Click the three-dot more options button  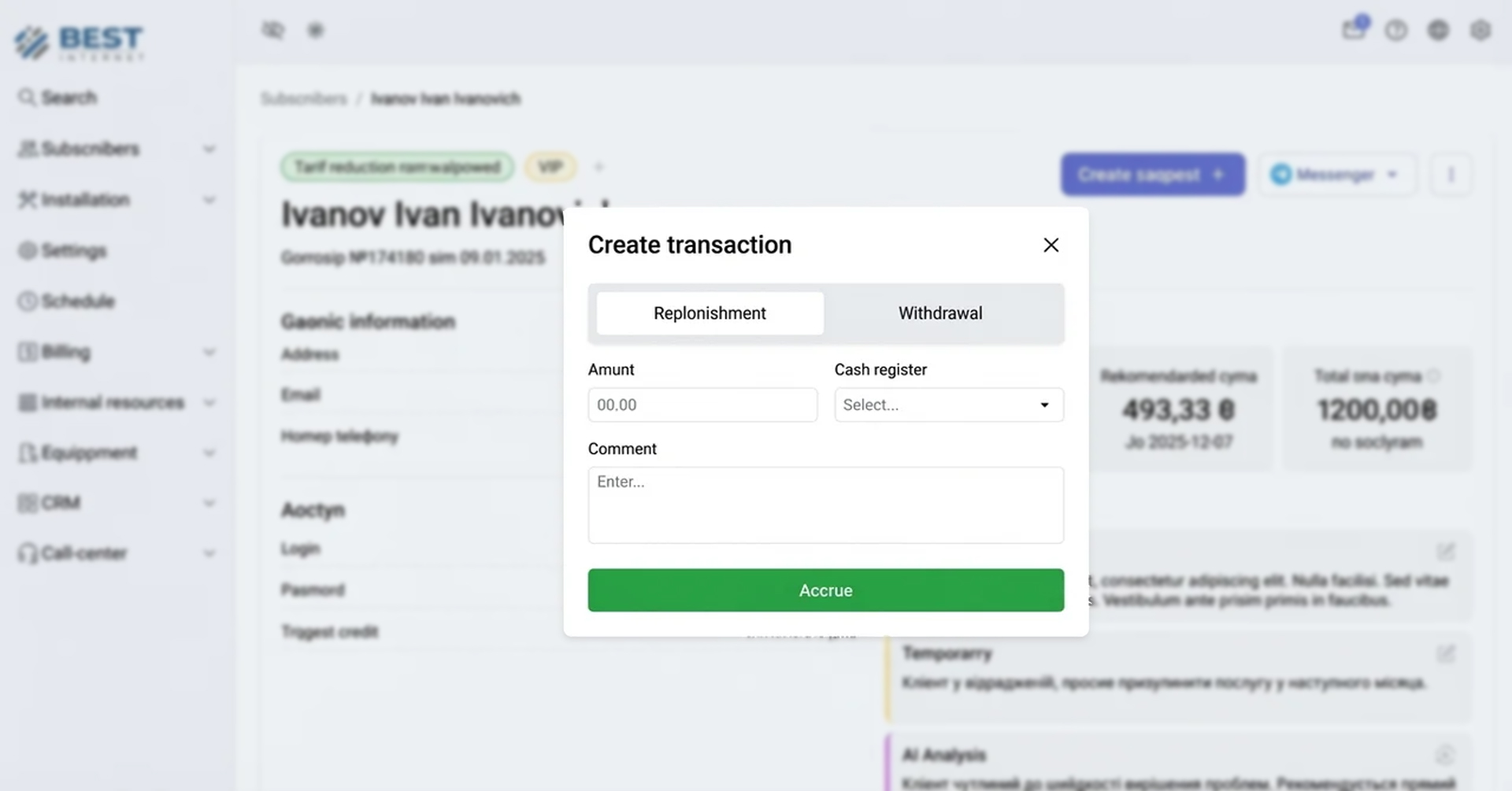[x=1451, y=175]
